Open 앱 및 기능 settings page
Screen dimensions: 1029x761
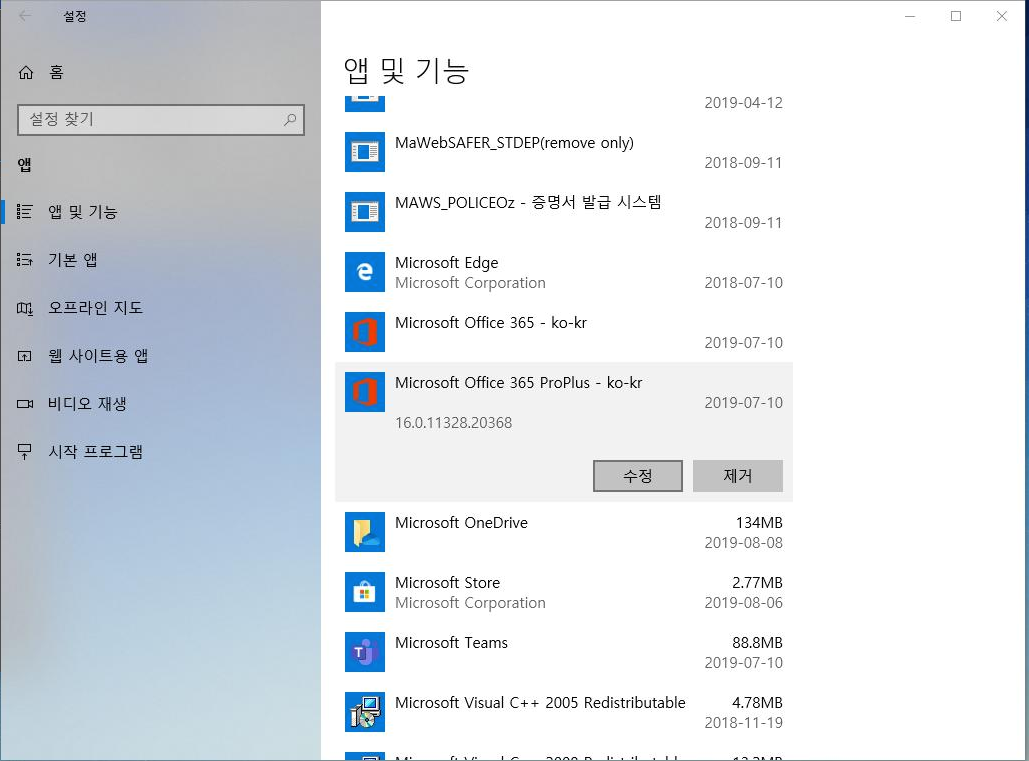(x=160, y=211)
